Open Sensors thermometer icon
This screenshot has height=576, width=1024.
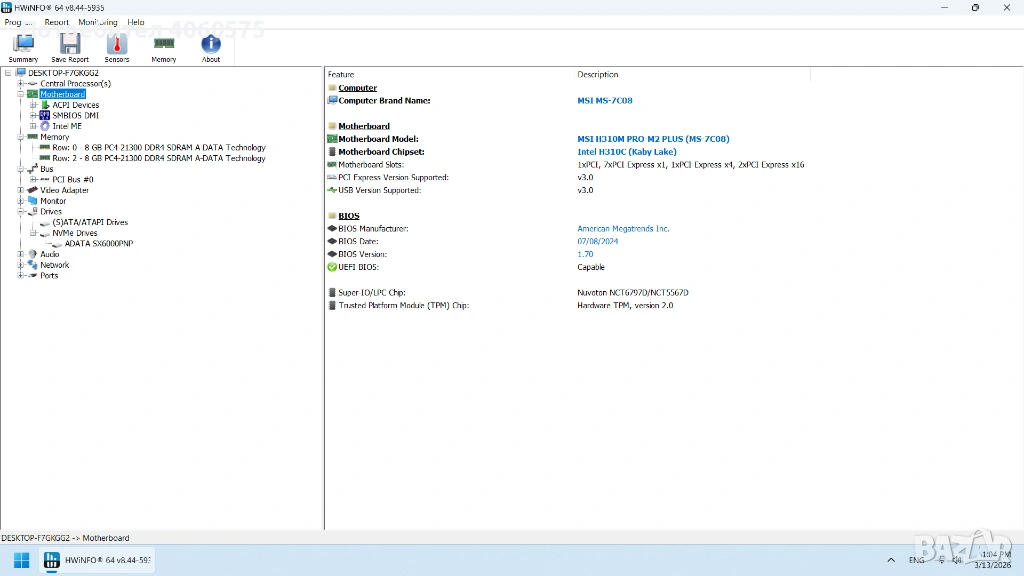coord(117,47)
